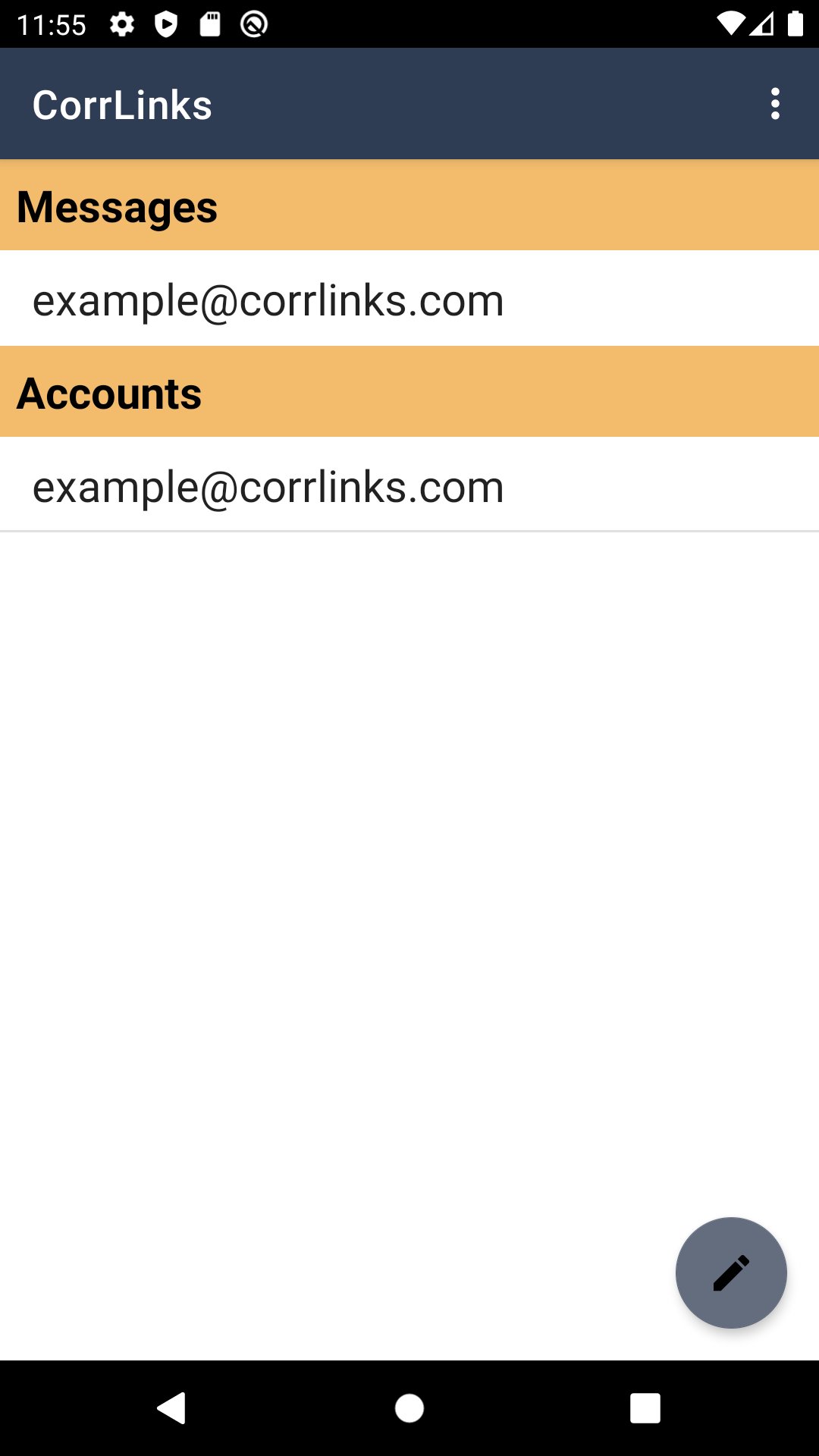Tap the battery icon

click(x=795, y=24)
